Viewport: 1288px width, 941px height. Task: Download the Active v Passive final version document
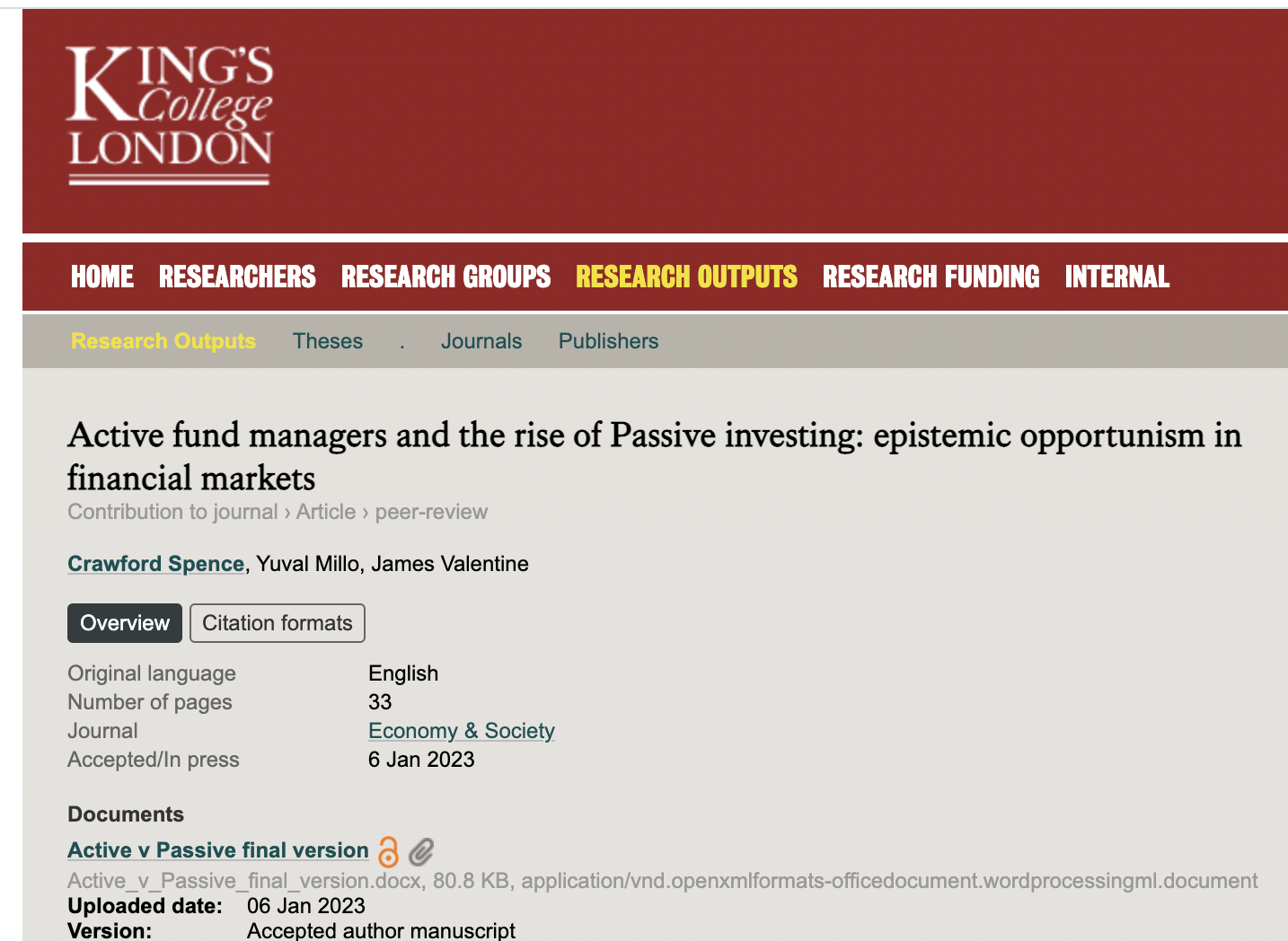[x=218, y=850]
